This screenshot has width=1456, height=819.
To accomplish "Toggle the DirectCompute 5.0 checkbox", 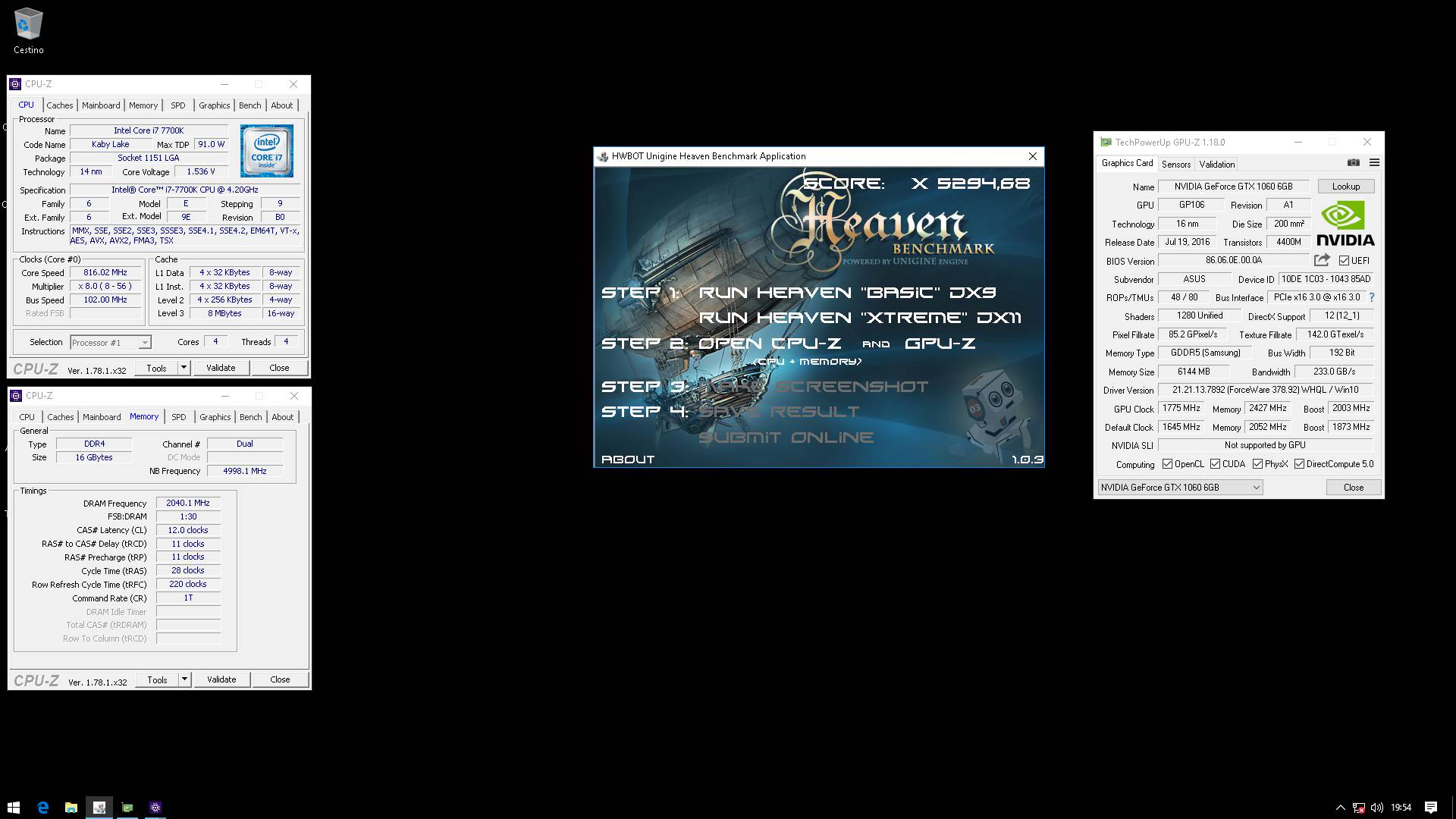I will 1299,464.
